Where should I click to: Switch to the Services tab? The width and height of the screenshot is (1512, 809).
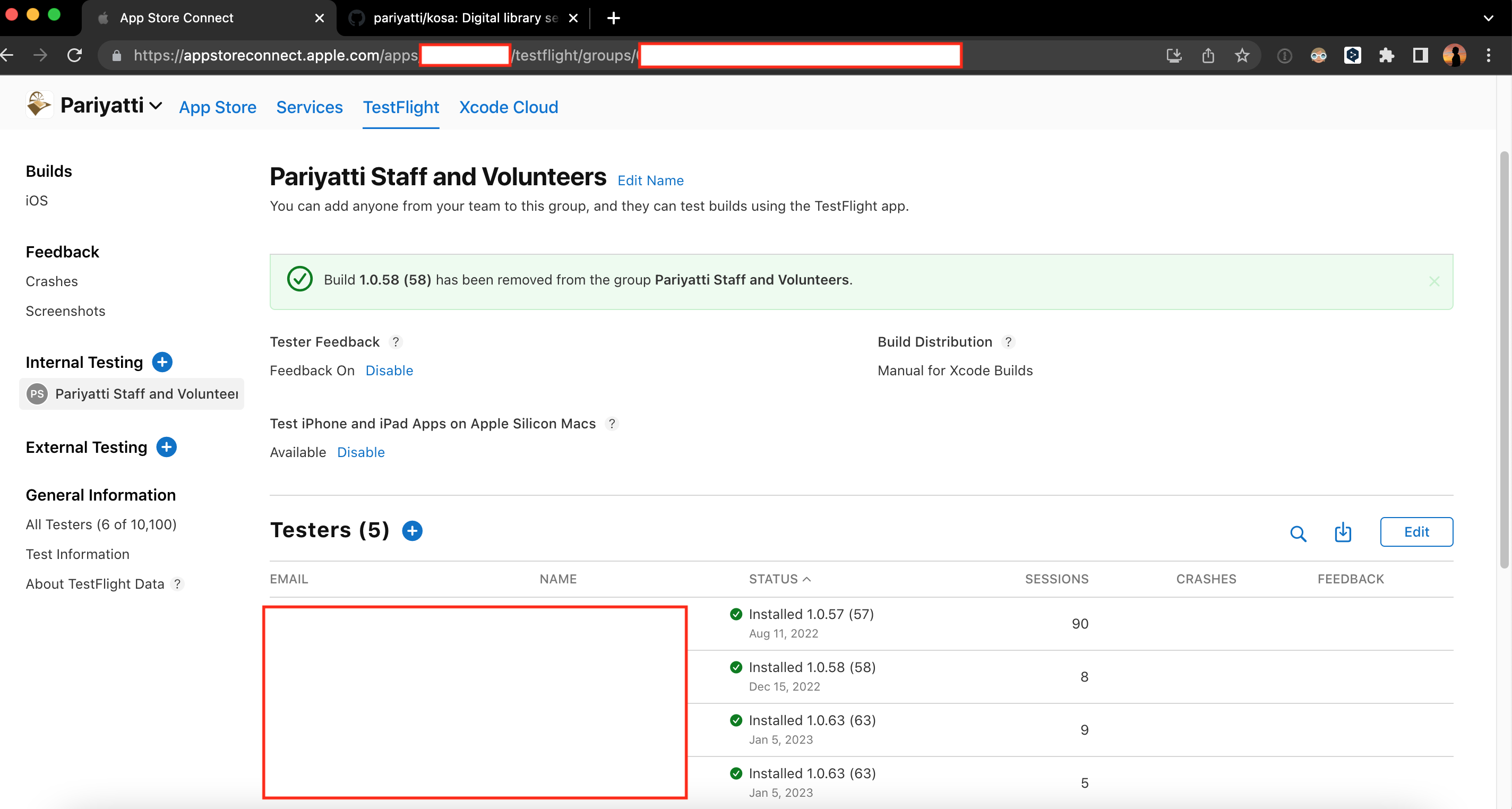310,107
